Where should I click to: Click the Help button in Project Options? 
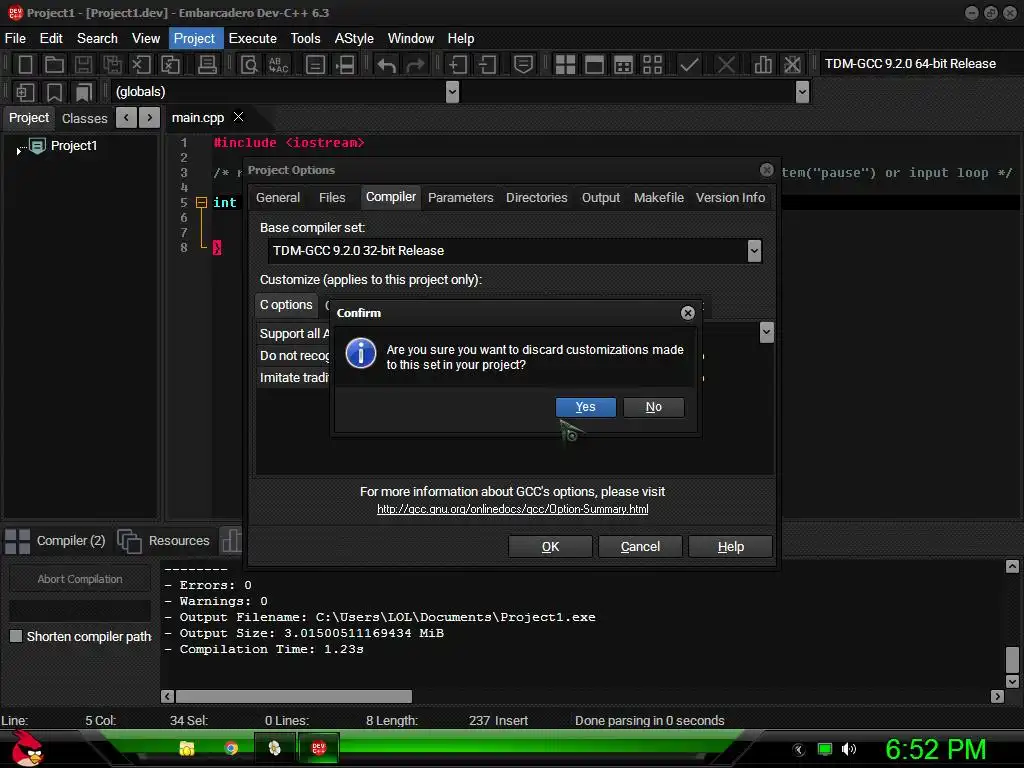(730, 547)
